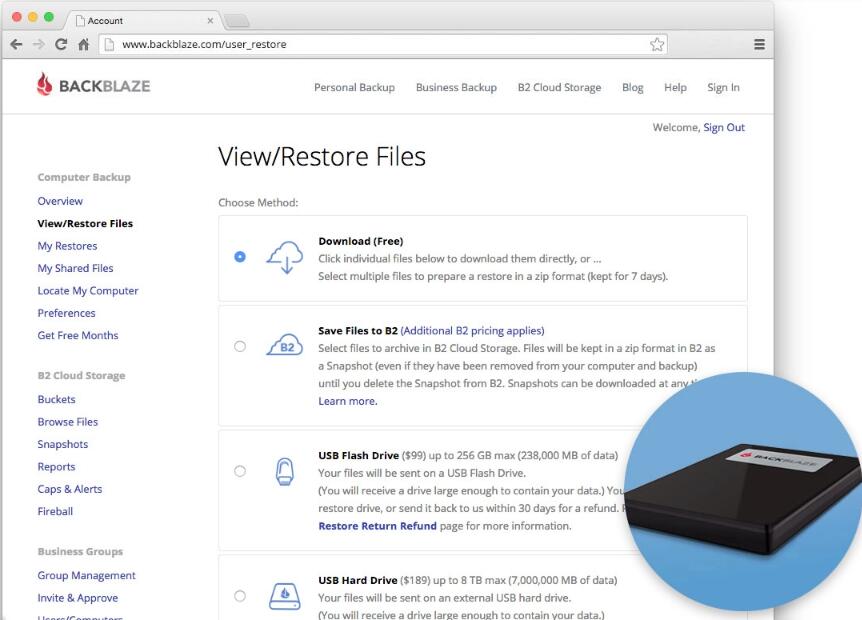Go back with browser back arrow
862x620 pixels.
[x=16, y=45]
